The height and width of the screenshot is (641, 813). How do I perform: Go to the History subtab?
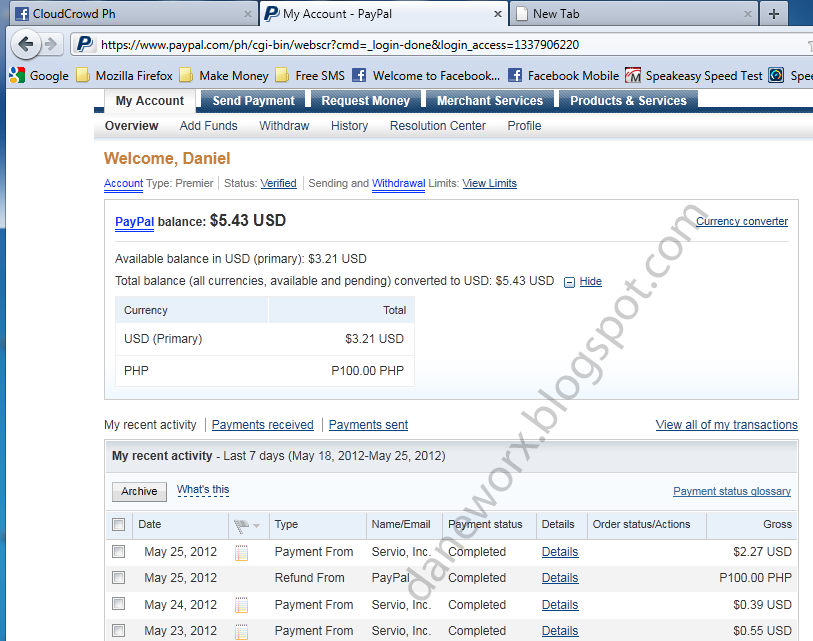[349, 126]
